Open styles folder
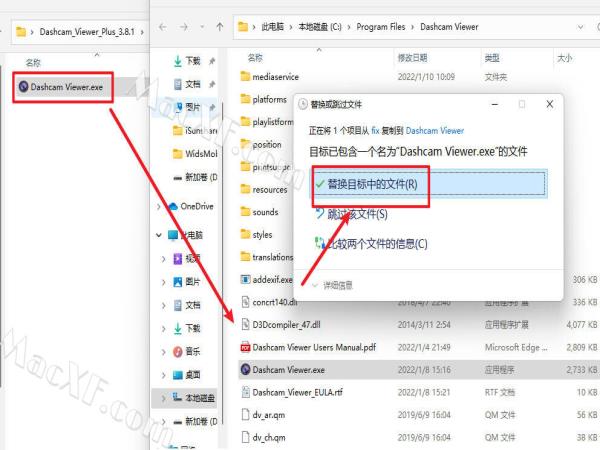The height and width of the screenshot is (450, 600). click(x=256, y=235)
